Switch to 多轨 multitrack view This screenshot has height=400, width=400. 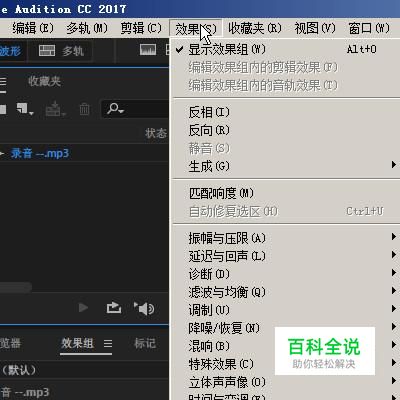61,51
